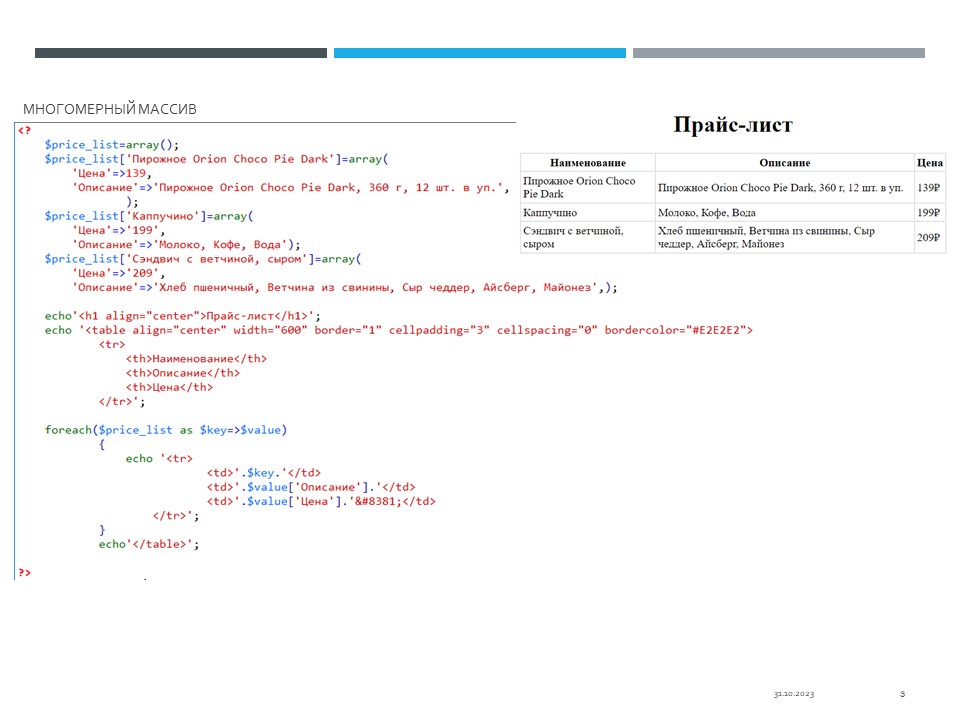Select the "Описание" table header cell

point(784,163)
